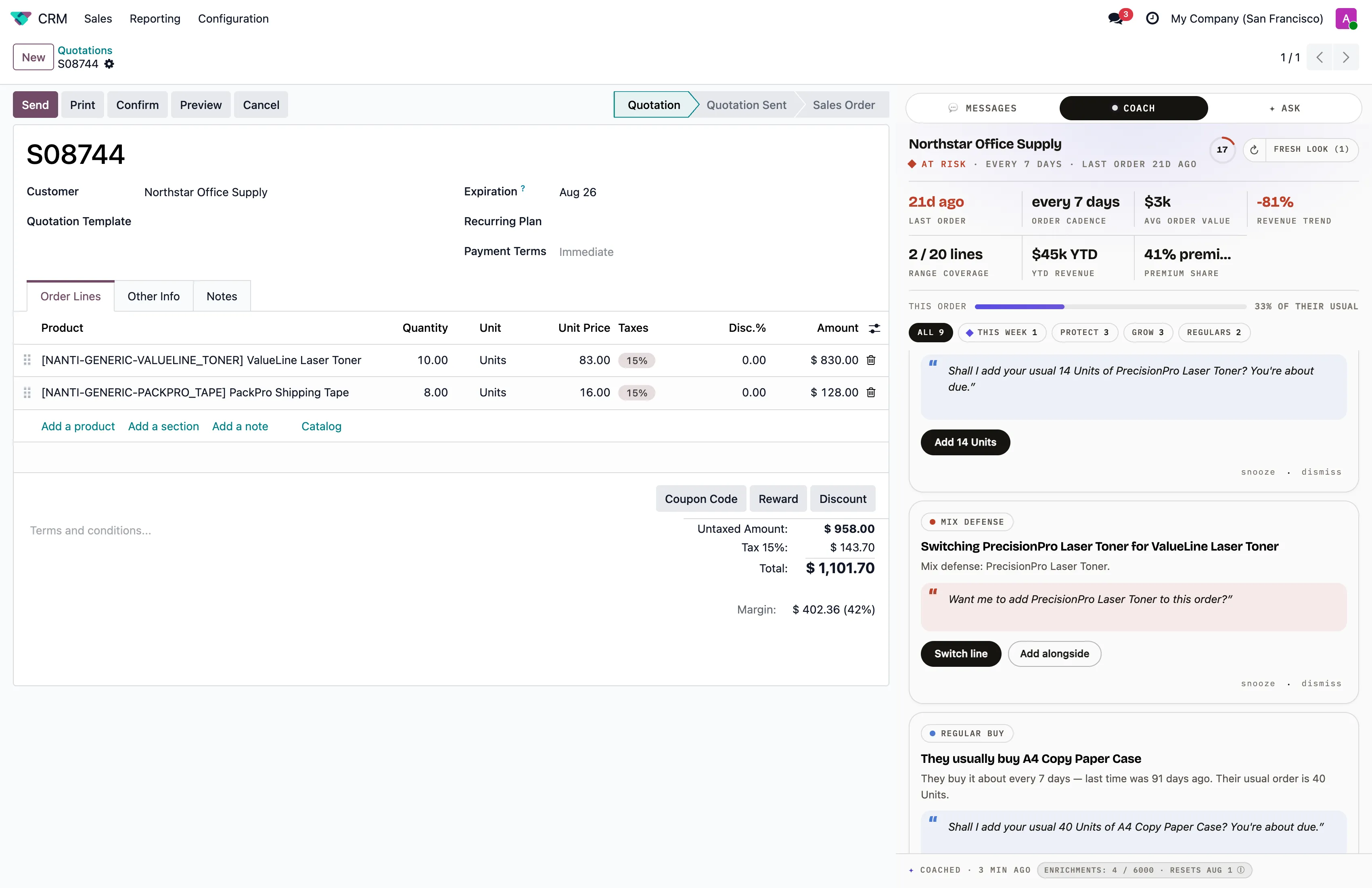Filter coach cards by Grow 3
Screen dimensions: 1372x888
click(1148, 333)
